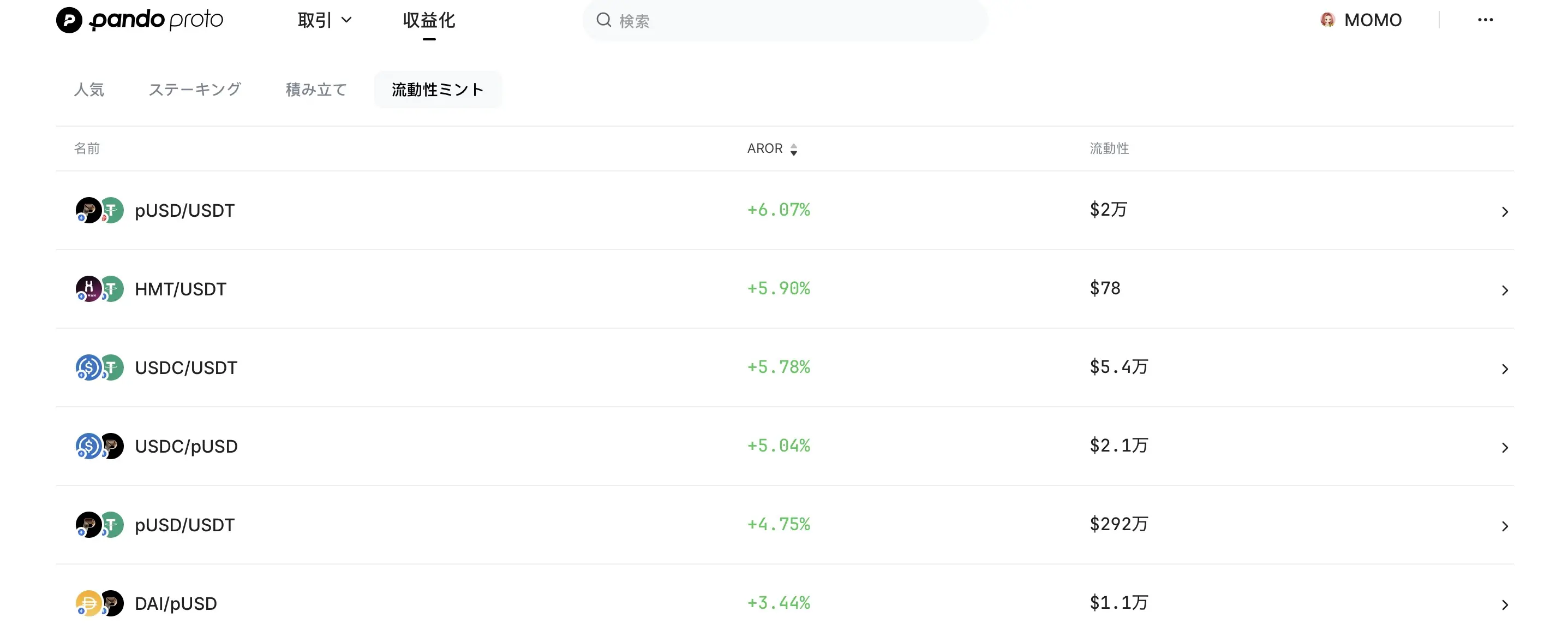The image size is (1568, 641).
Task: Switch to the ステーキング tab
Action: click(x=195, y=90)
